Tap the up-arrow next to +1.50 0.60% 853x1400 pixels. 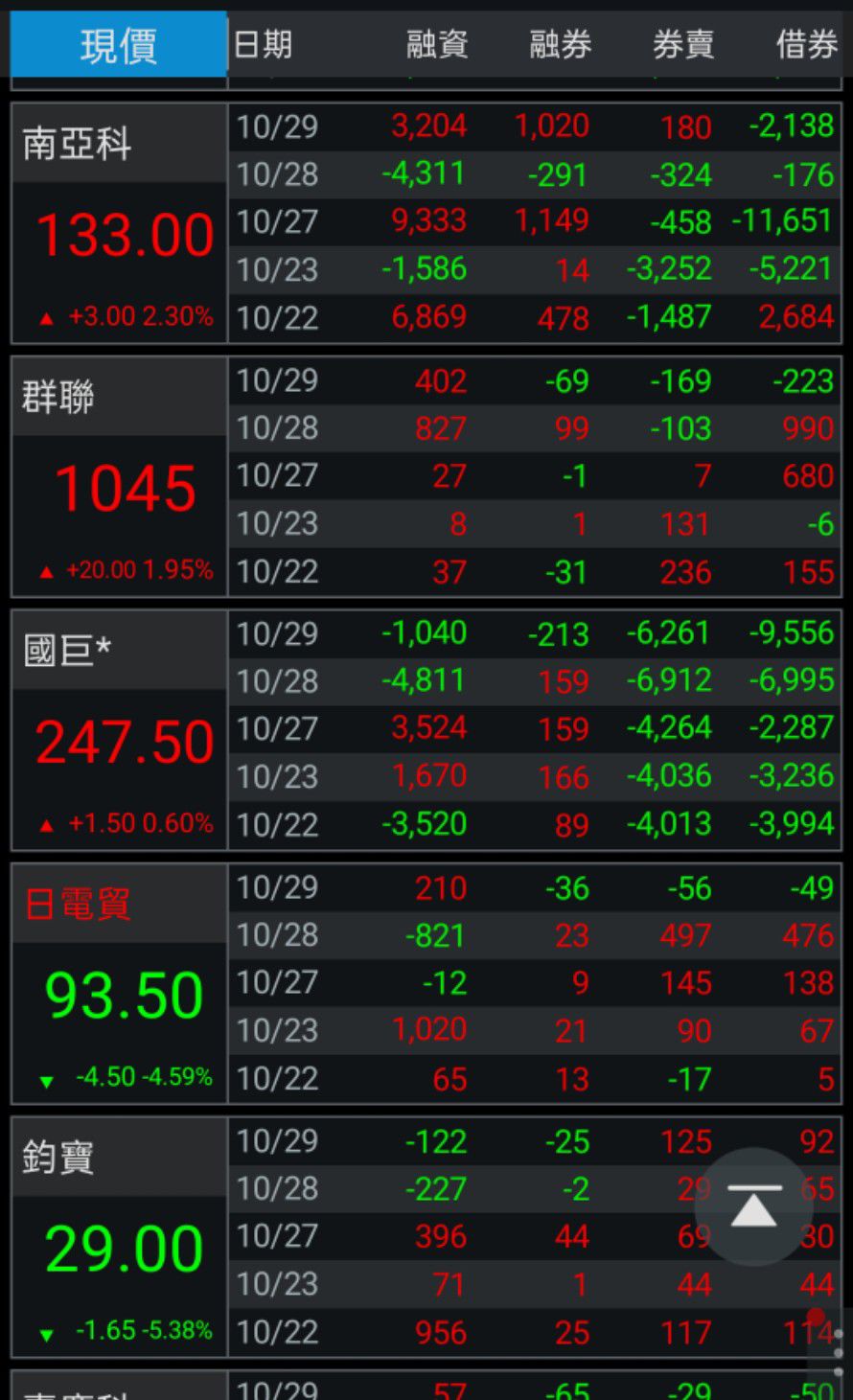click(46, 826)
